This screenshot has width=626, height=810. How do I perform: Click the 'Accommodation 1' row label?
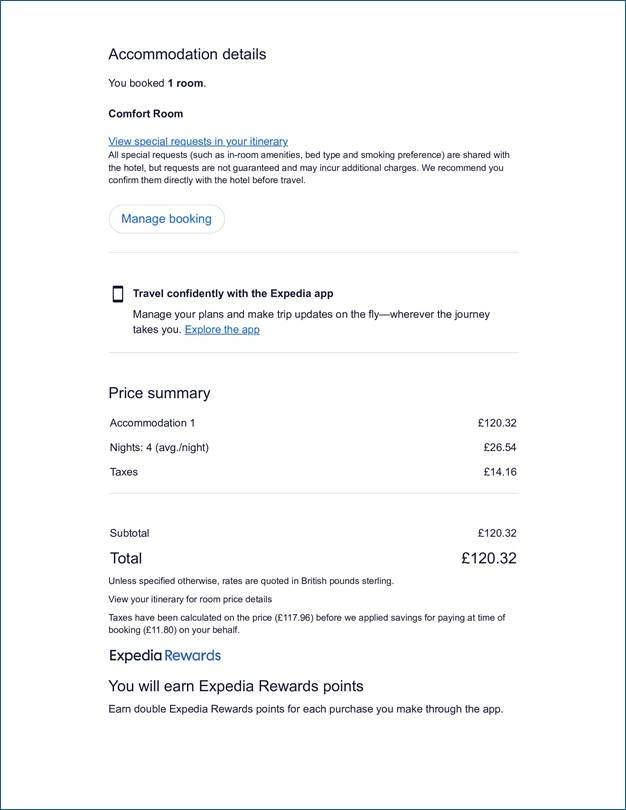(x=152, y=423)
